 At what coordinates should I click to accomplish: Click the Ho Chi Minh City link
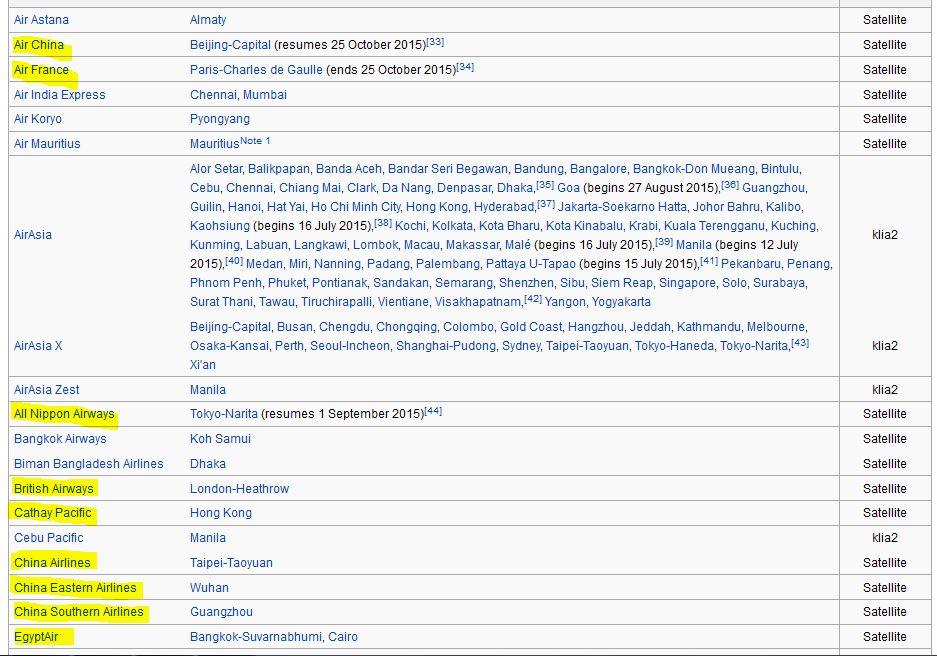point(356,207)
